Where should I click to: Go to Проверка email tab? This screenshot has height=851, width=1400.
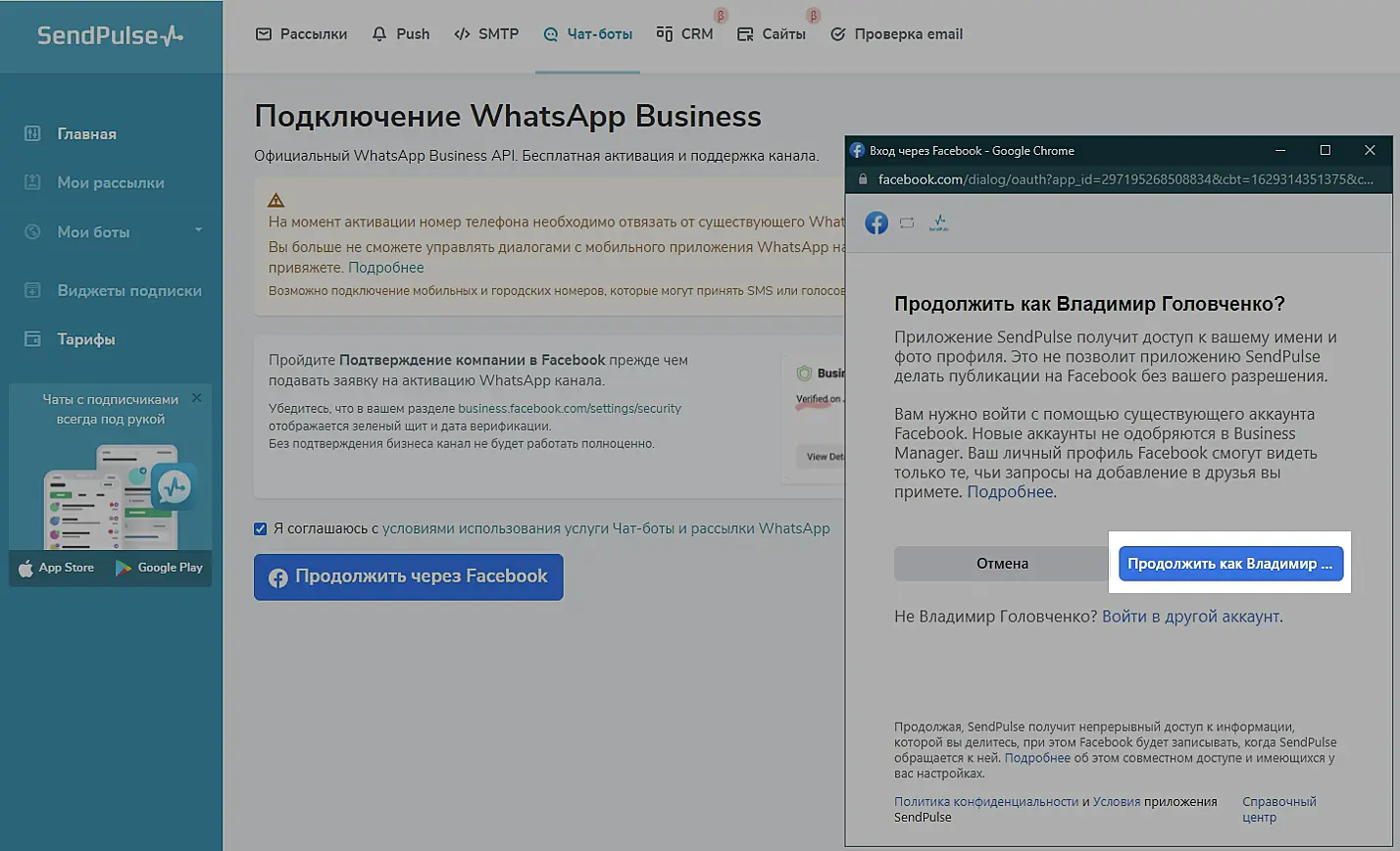click(896, 34)
